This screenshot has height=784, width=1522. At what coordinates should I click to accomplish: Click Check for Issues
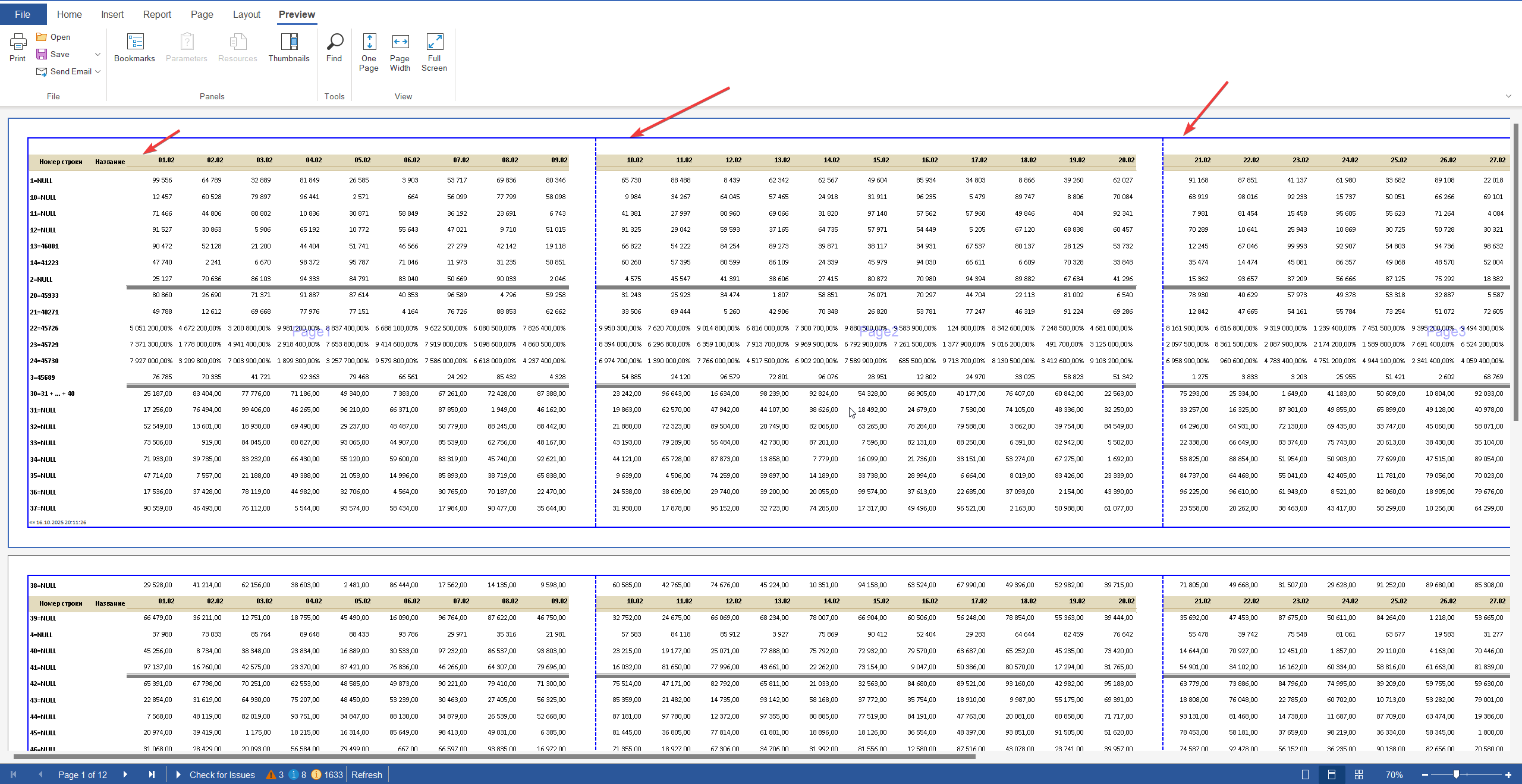(222, 774)
